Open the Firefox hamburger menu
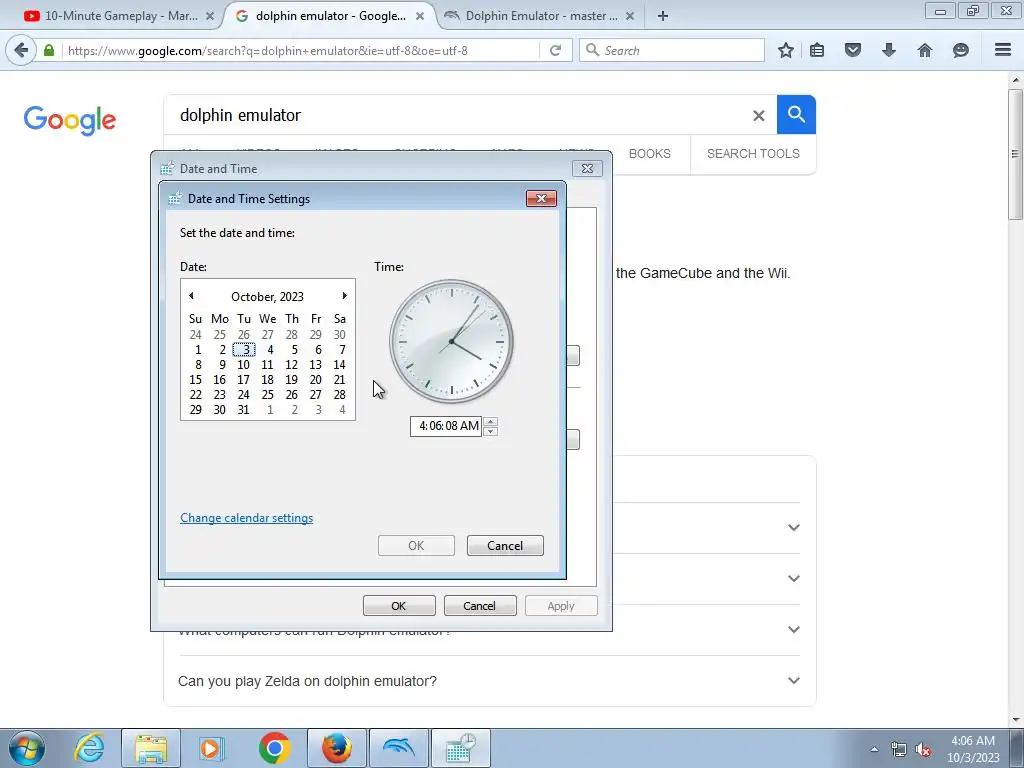 [1003, 50]
